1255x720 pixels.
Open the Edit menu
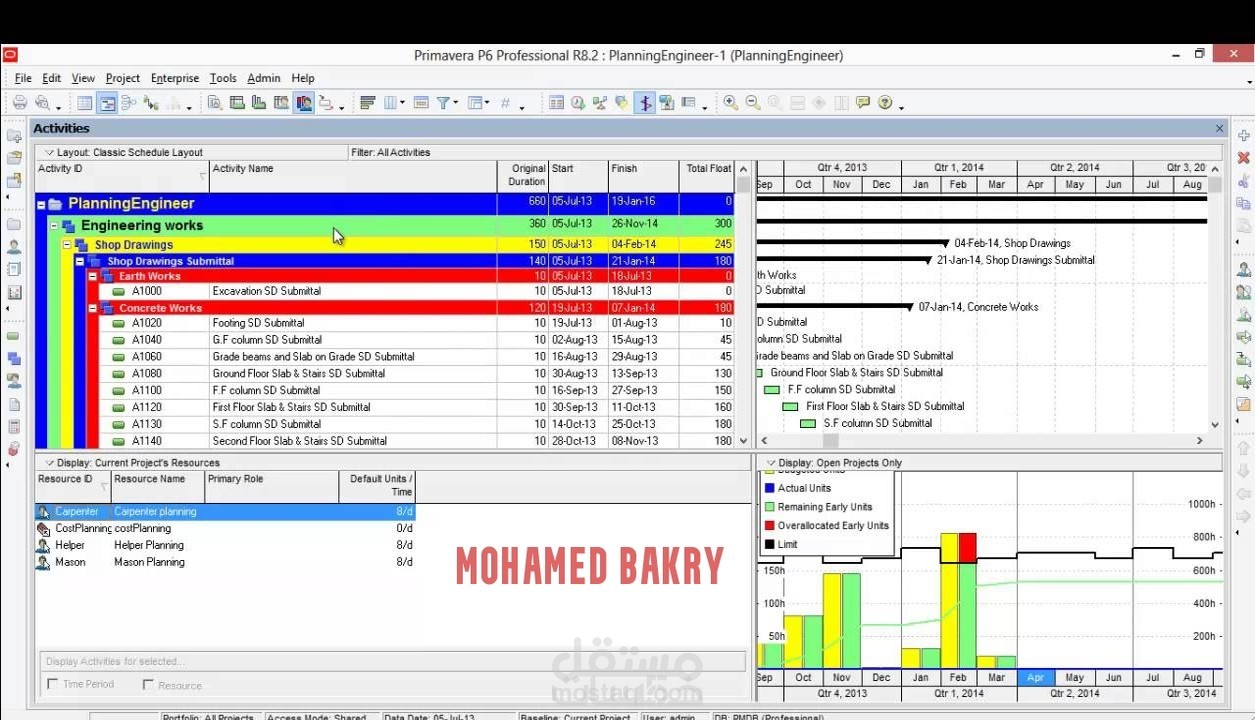[x=52, y=78]
